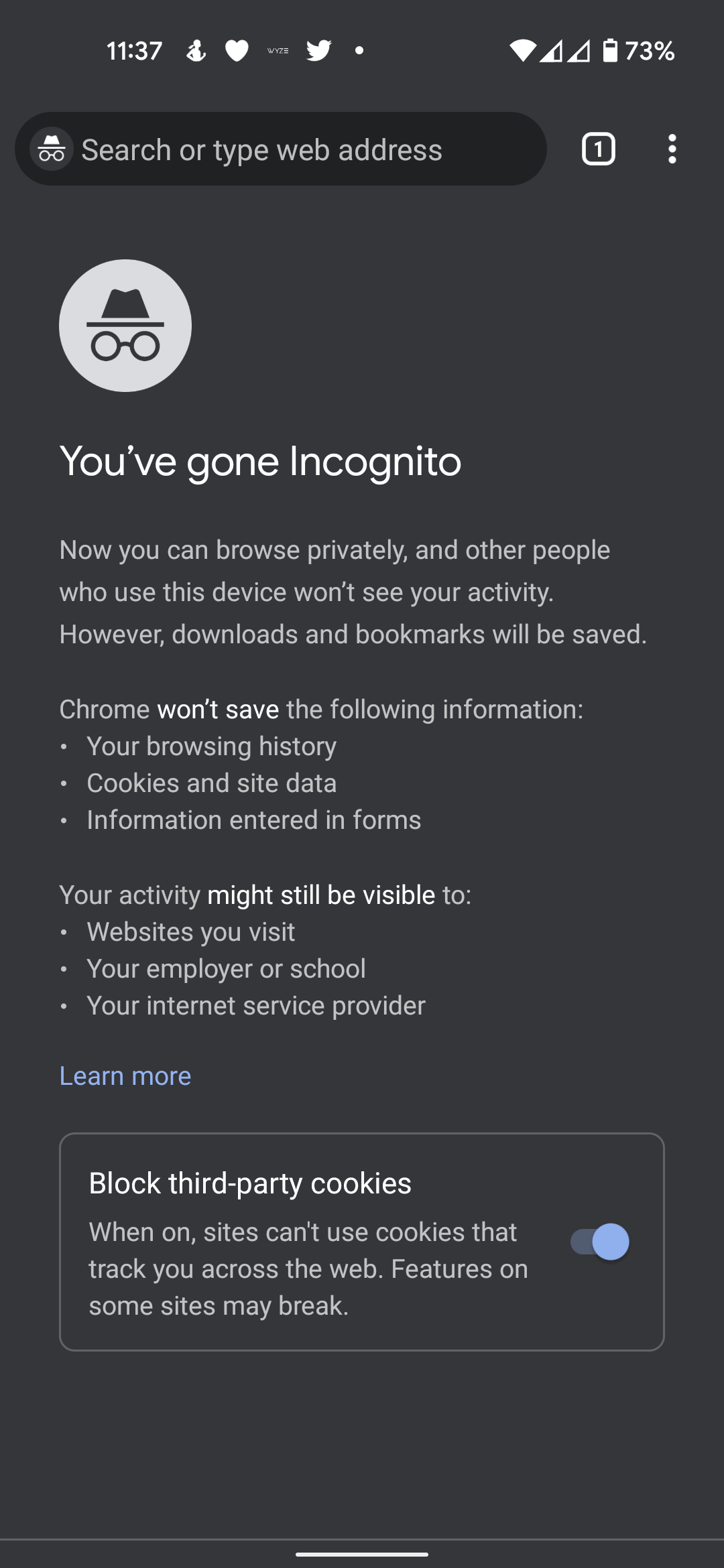Viewport: 724px width, 1568px height.
Task: Tap the WYZE notification icon
Action: 278,50
